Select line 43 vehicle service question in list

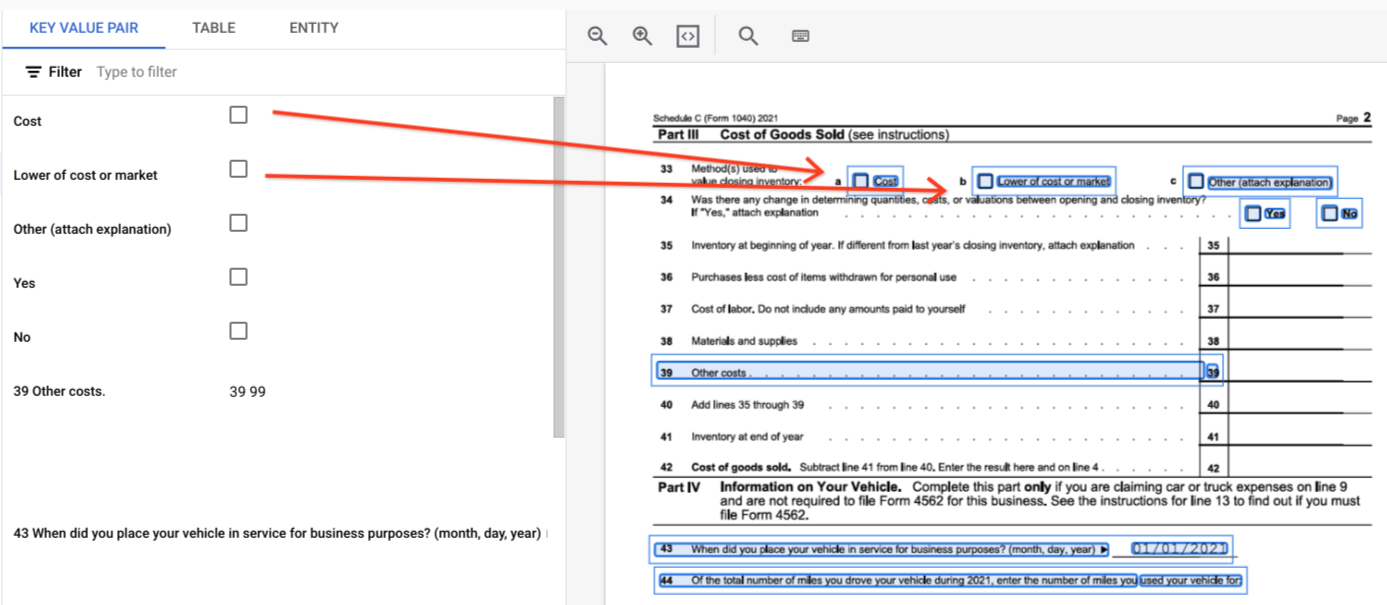277,533
